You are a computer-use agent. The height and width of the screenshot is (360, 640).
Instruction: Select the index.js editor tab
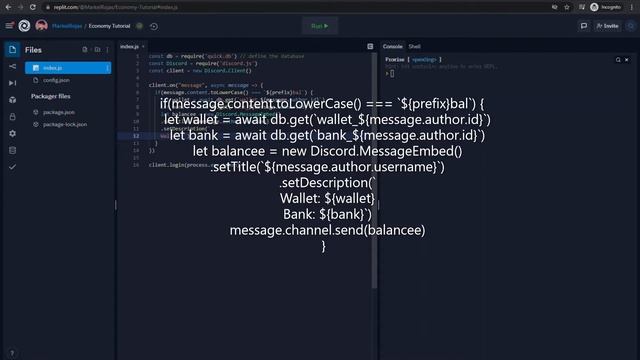[x=129, y=47]
